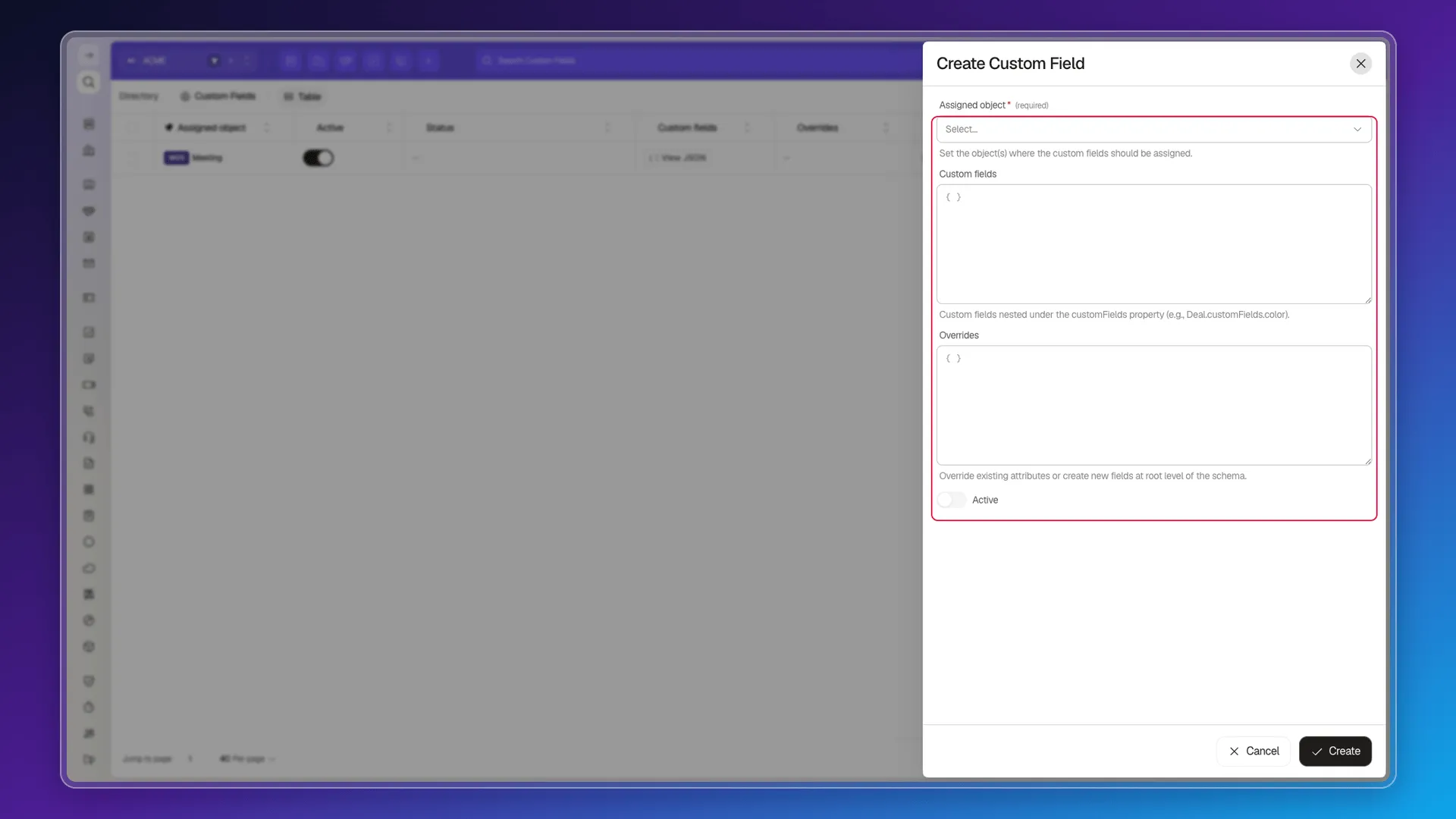The width and height of the screenshot is (1456, 819).
Task: Click 'Set the object(s) where the custom fields' helper text
Action: point(1065,154)
